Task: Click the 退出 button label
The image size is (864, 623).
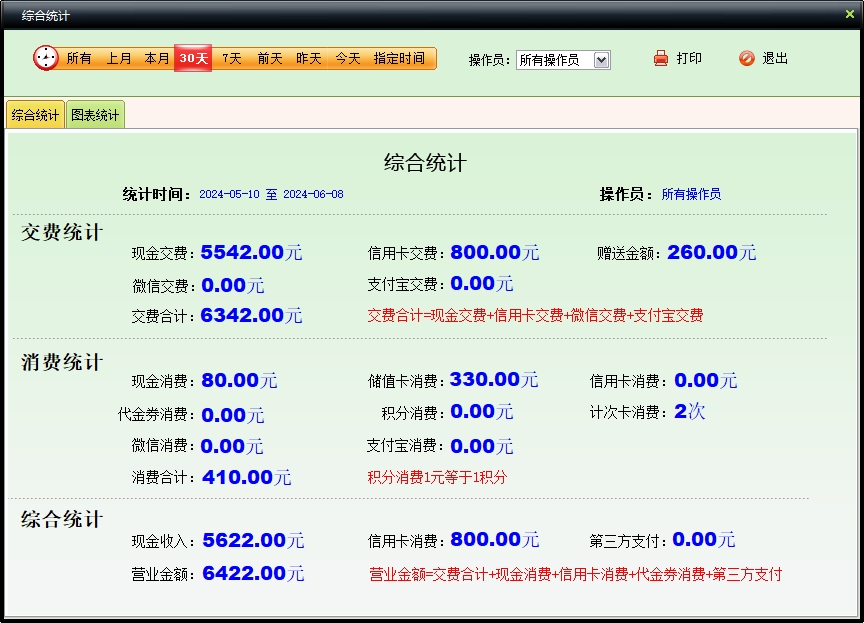Action: click(775, 59)
